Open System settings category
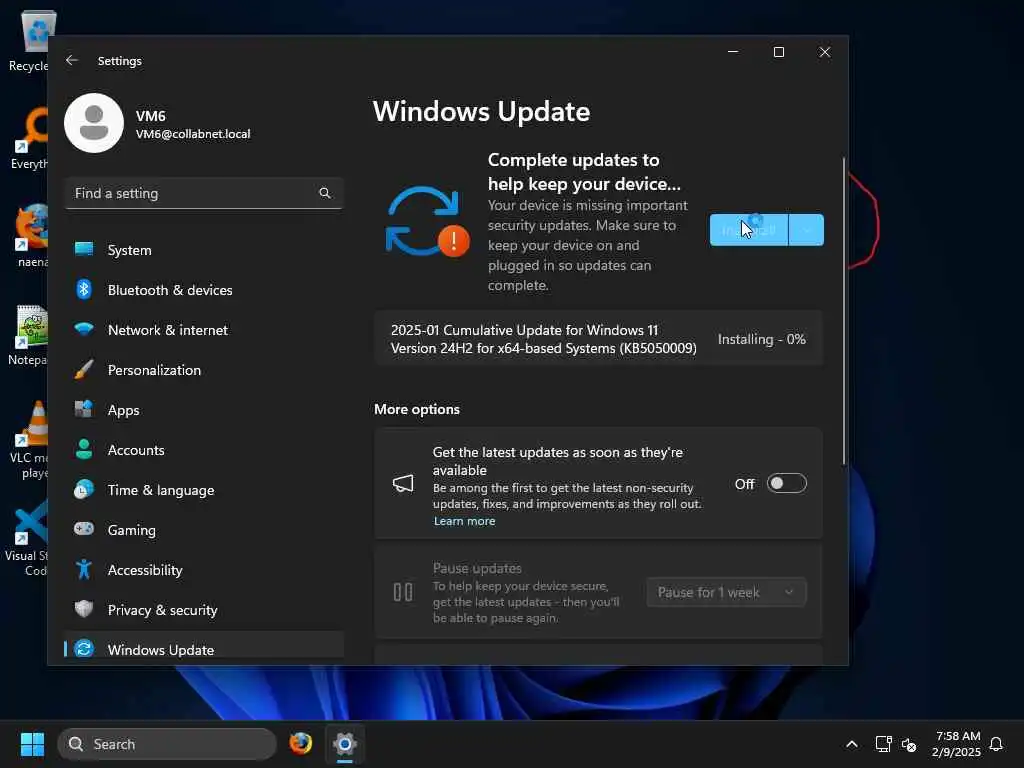Viewport: 1024px width, 768px height. (x=204, y=249)
